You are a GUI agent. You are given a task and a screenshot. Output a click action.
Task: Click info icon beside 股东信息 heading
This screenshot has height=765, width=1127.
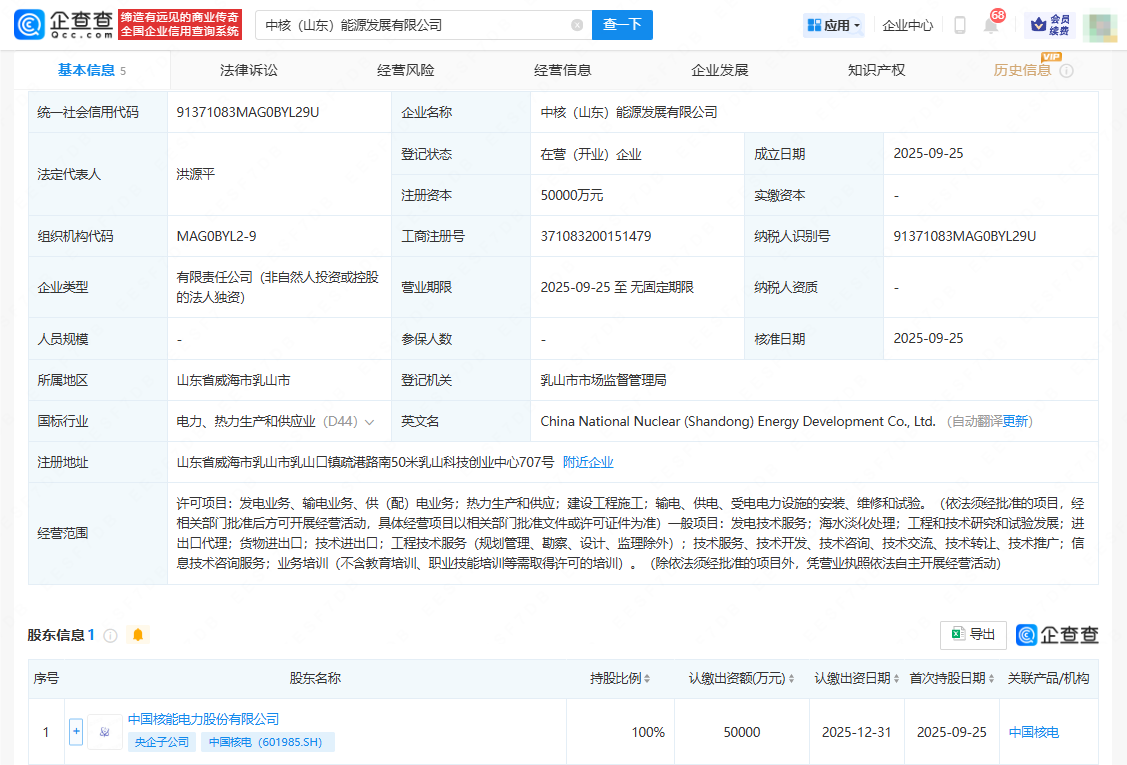[110, 635]
